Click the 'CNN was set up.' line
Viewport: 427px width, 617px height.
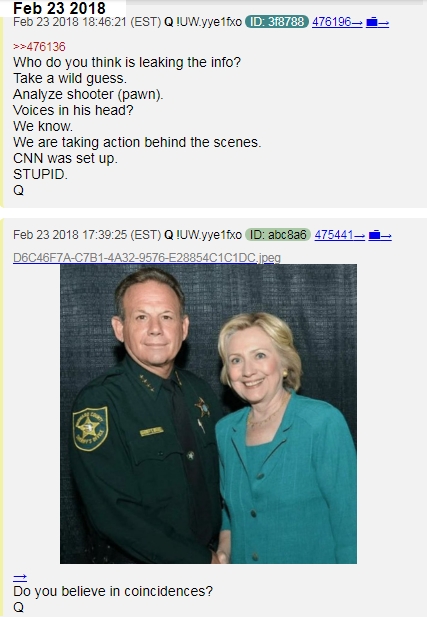[x=65, y=158]
